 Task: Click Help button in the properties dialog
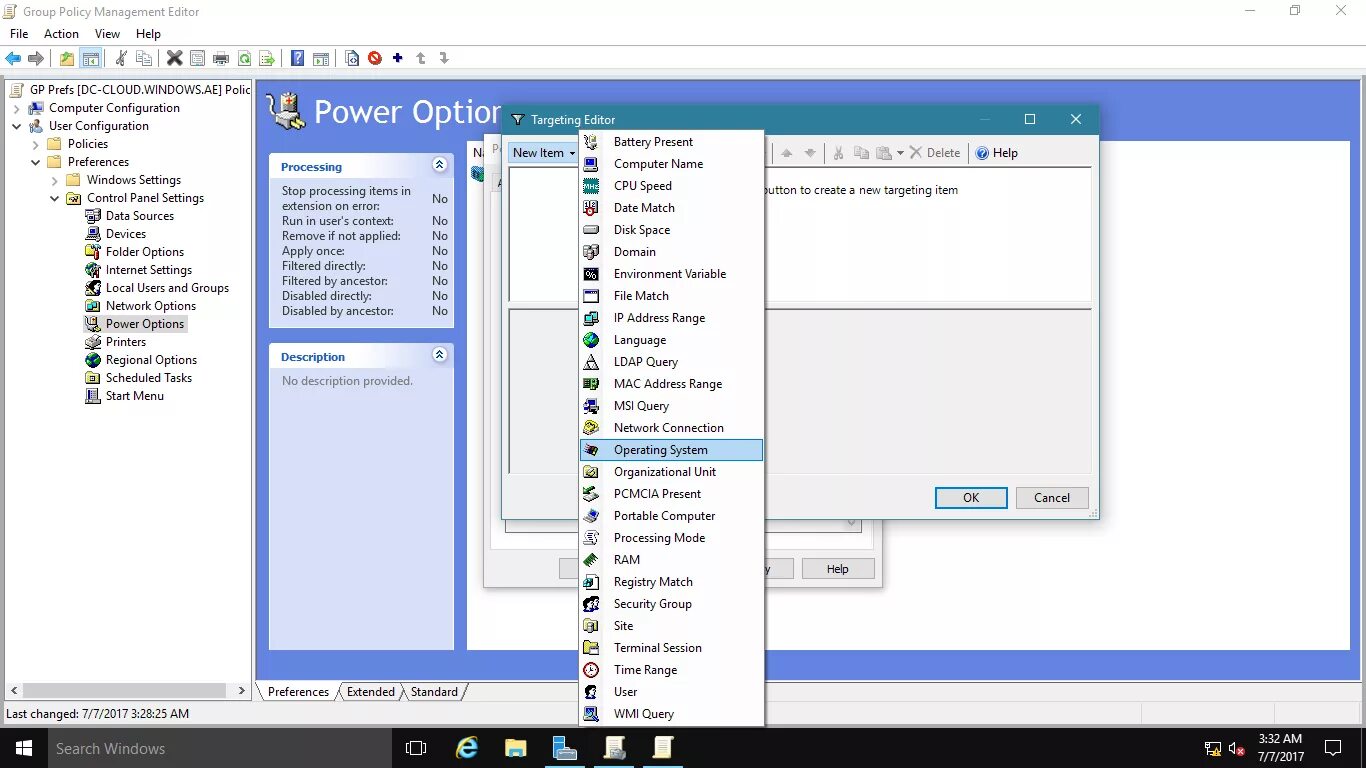pos(838,569)
